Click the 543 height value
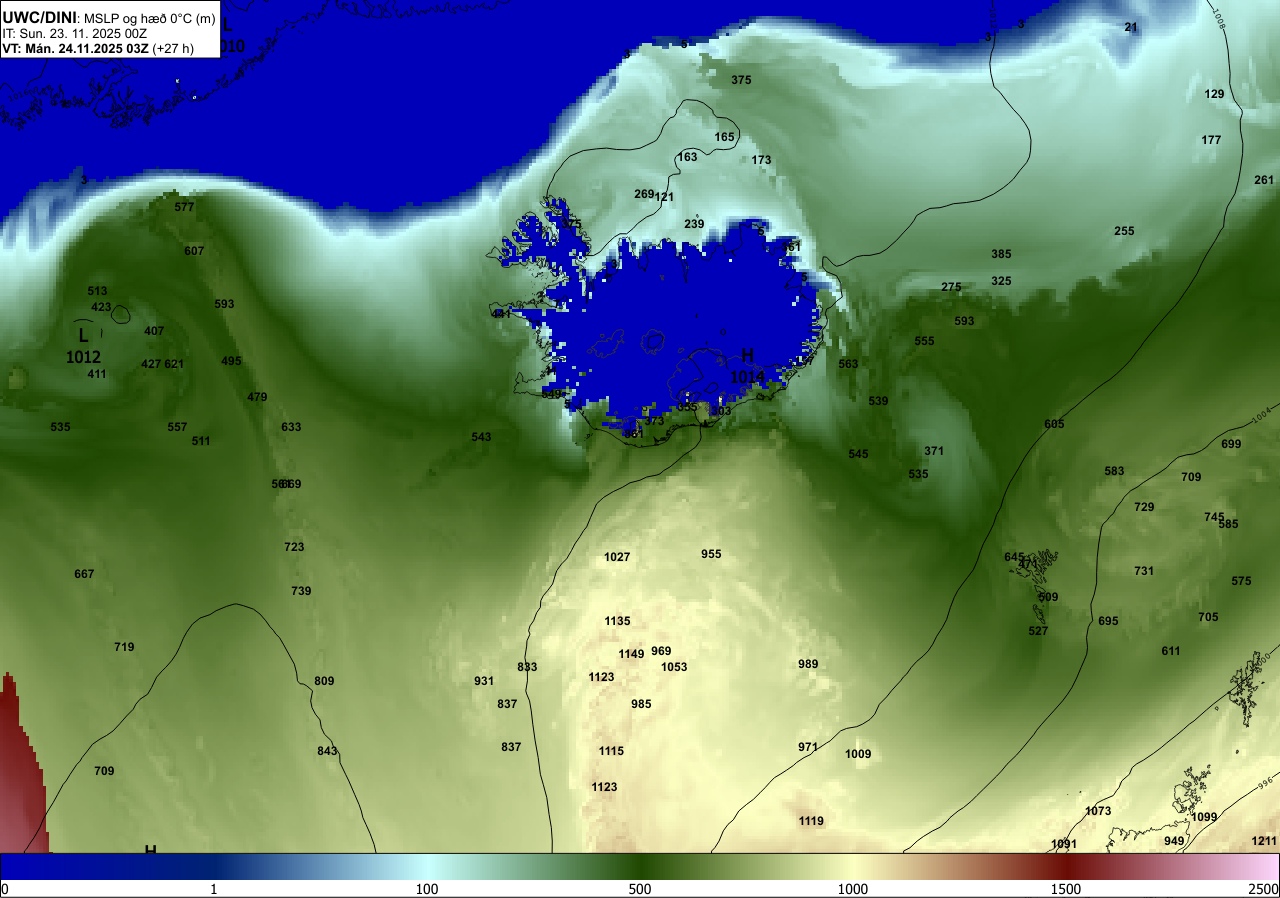This screenshot has height=898, width=1280. (x=481, y=437)
